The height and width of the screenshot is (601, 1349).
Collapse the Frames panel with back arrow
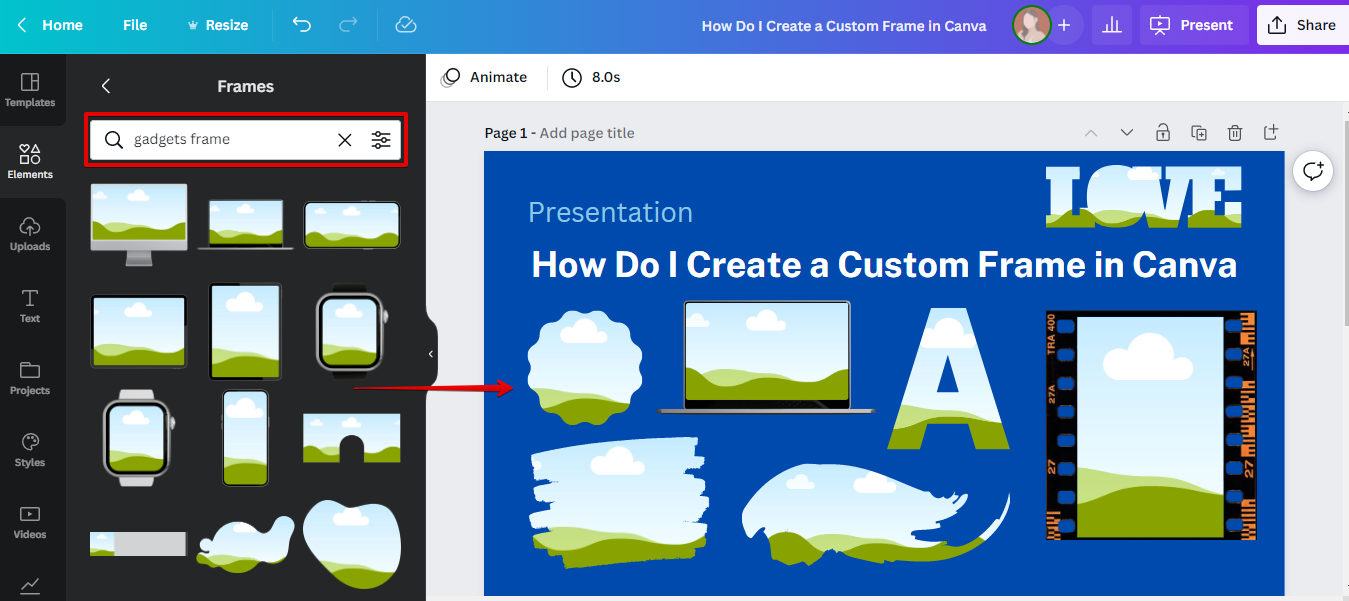click(106, 86)
